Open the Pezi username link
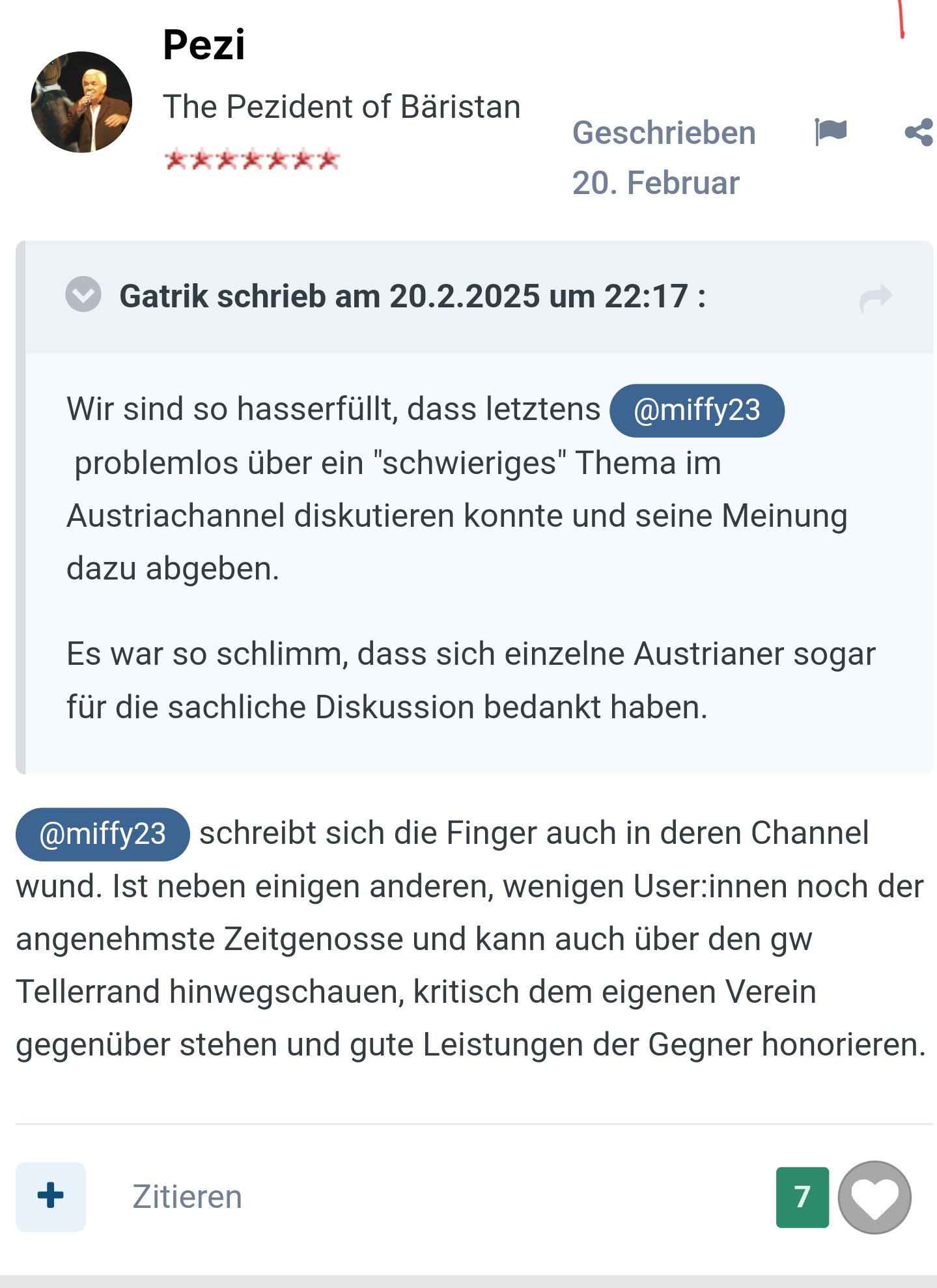Viewport: 937px width, 1288px height. pos(204,44)
